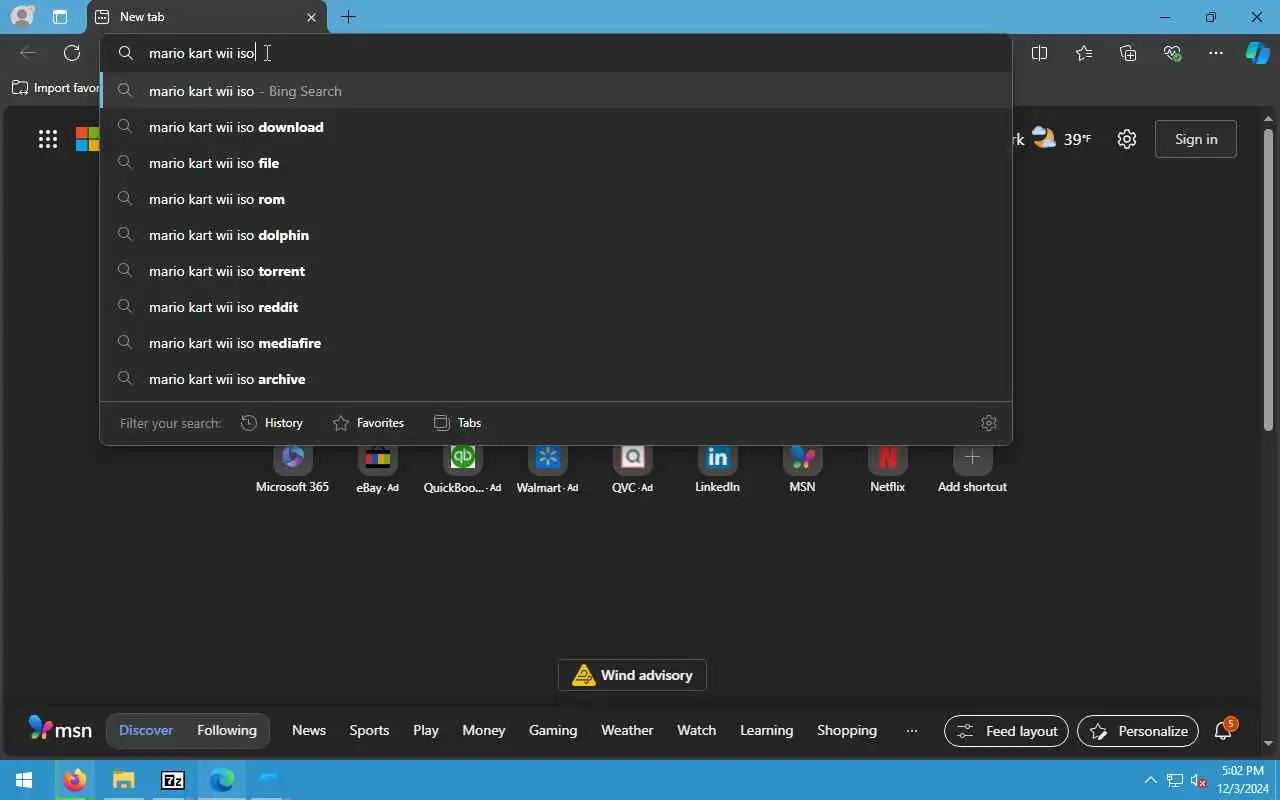This screenshot has width=1280, height=800.
Task: Filter search by Tabs
Action: [457, 423]
